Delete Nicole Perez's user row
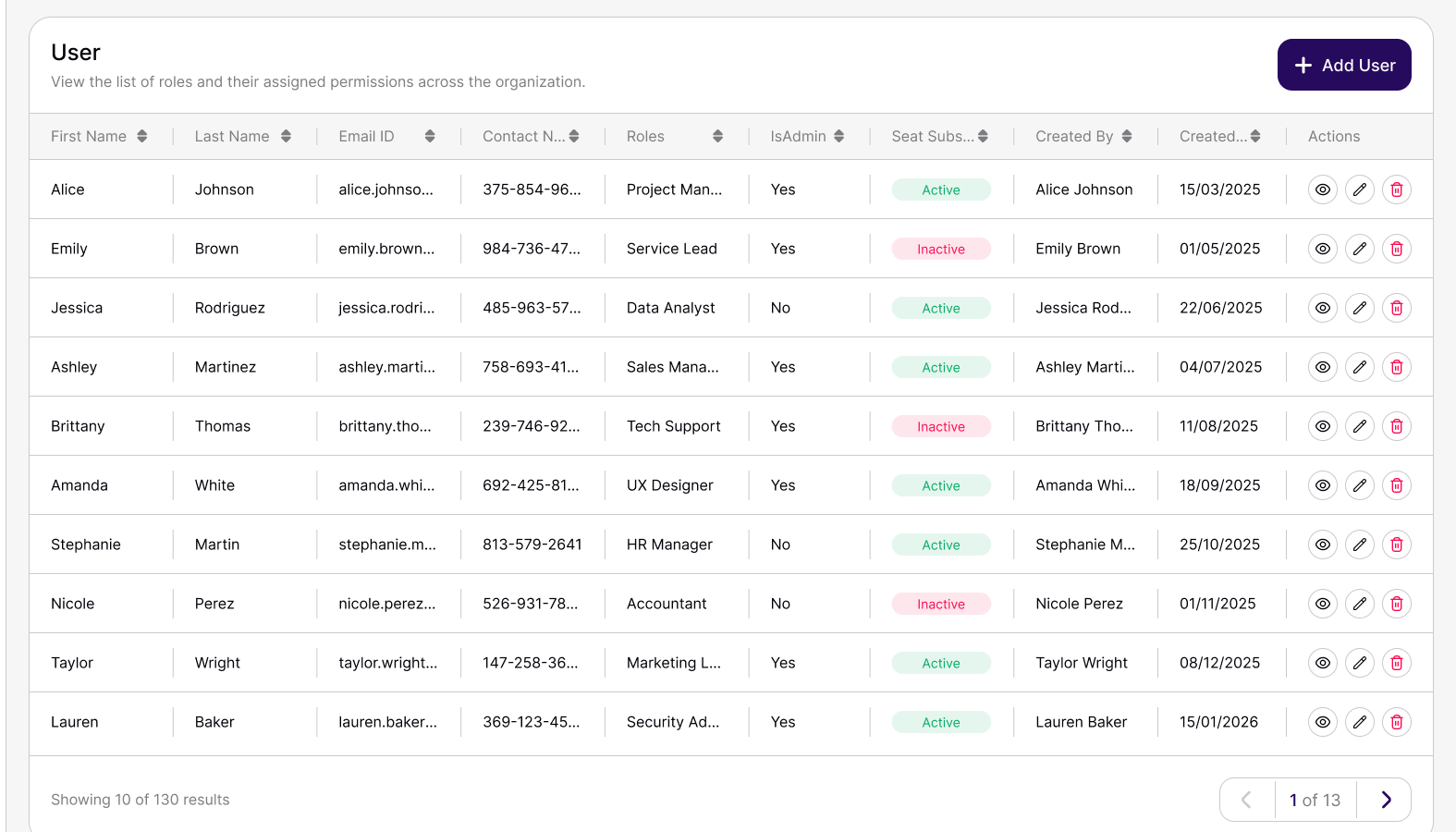This screenshot has height=832, width=1456. click(x=1397, y=604)
